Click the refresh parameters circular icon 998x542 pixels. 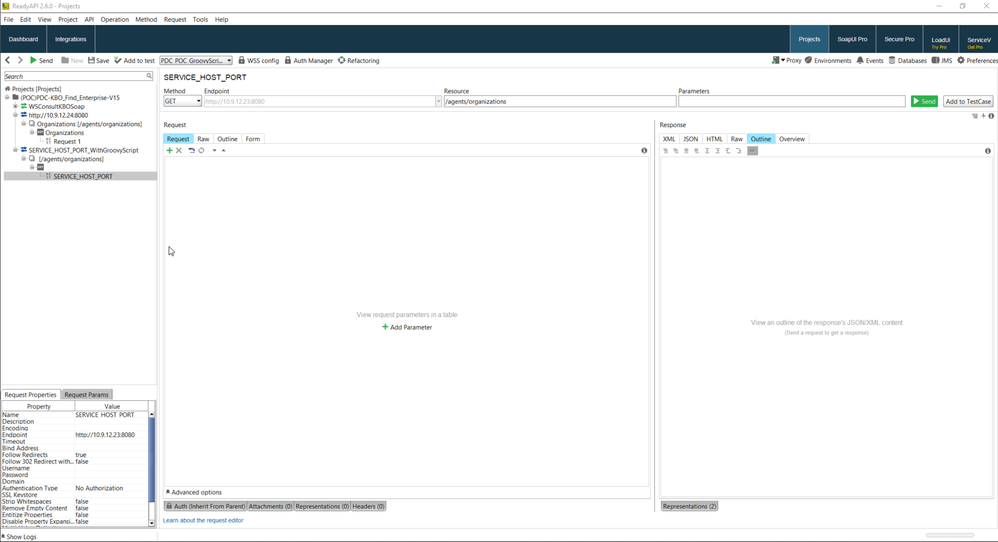[201, 151]
